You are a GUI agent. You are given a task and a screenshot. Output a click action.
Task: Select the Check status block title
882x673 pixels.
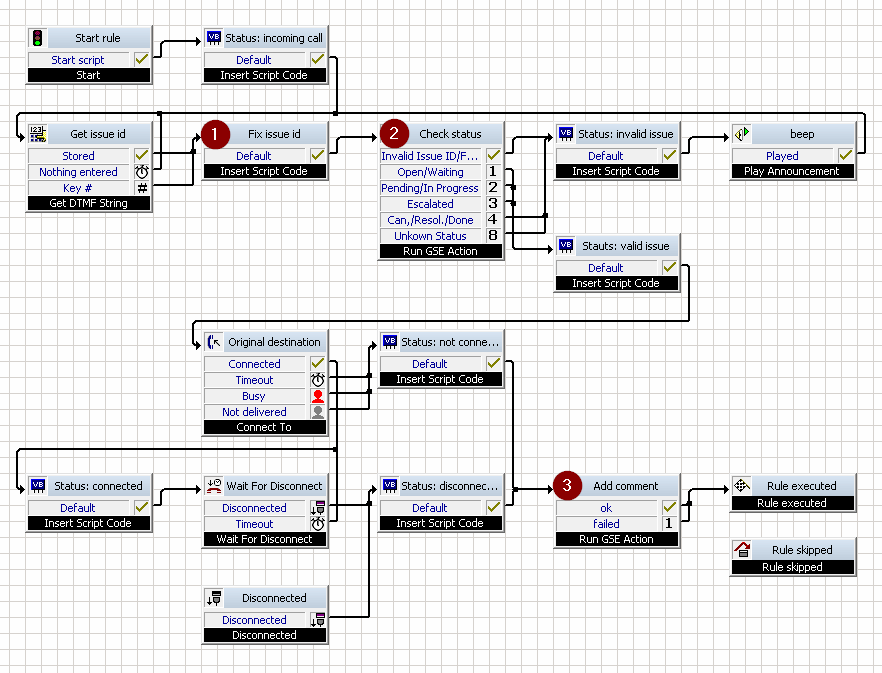coord(450,134)
